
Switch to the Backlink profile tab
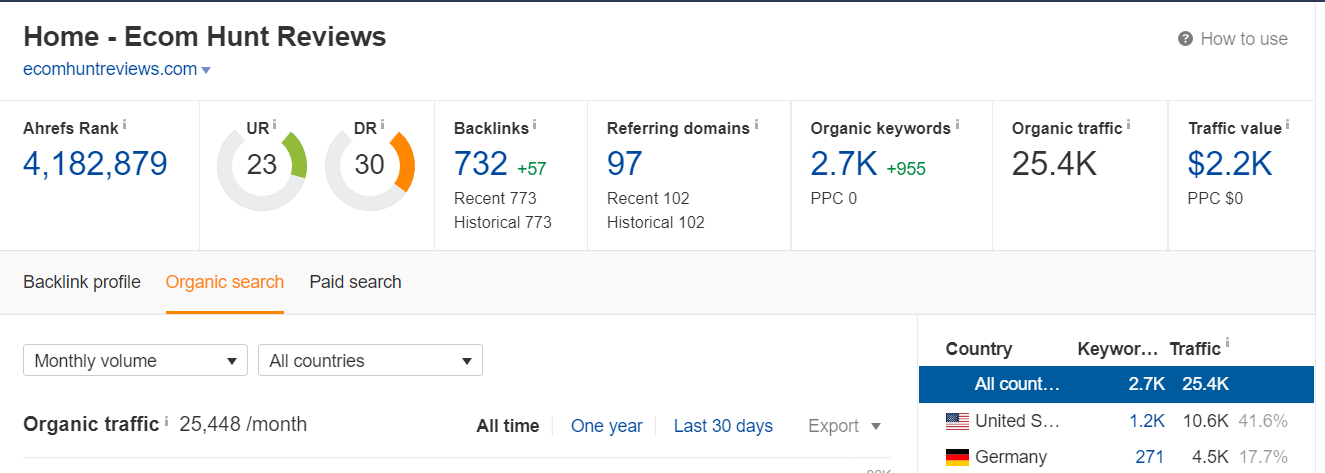click(x=82, y=282)
